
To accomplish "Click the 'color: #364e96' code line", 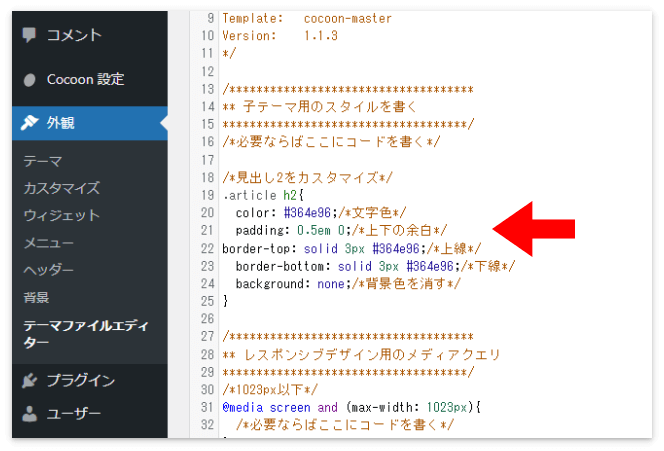I will coord(321,213).
